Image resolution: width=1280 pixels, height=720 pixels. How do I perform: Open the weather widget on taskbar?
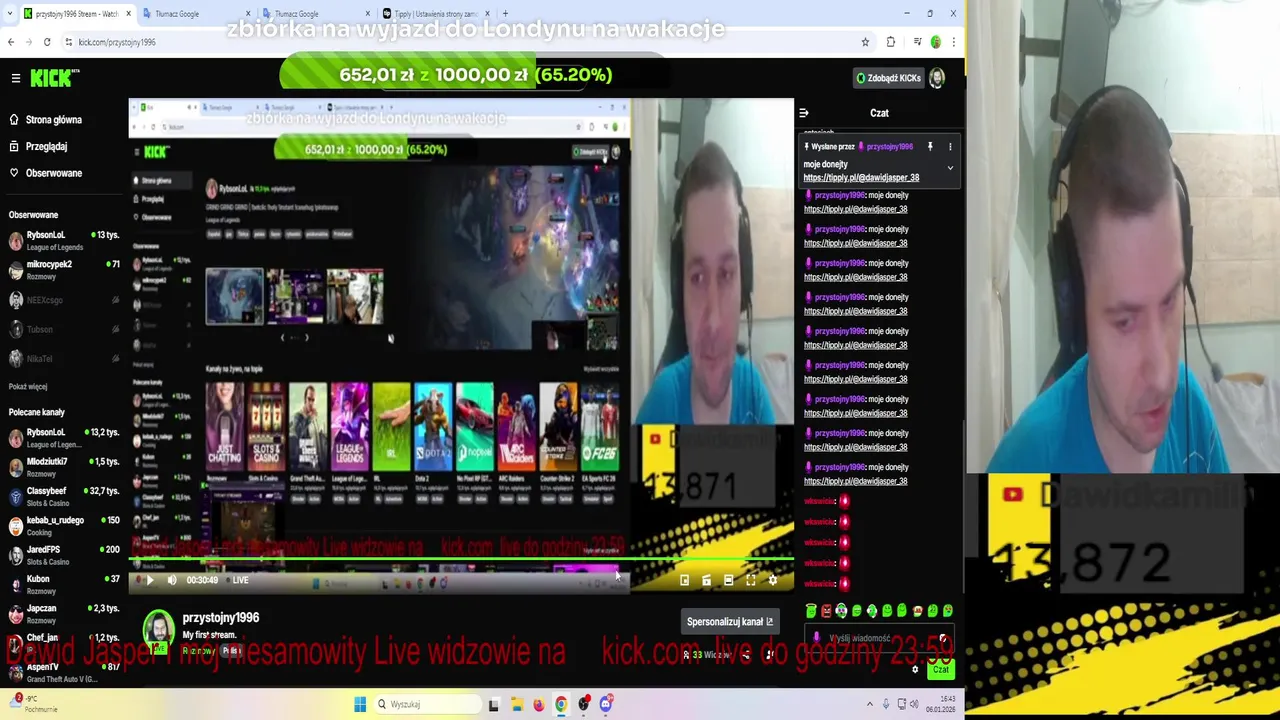[x=35, y=704]
